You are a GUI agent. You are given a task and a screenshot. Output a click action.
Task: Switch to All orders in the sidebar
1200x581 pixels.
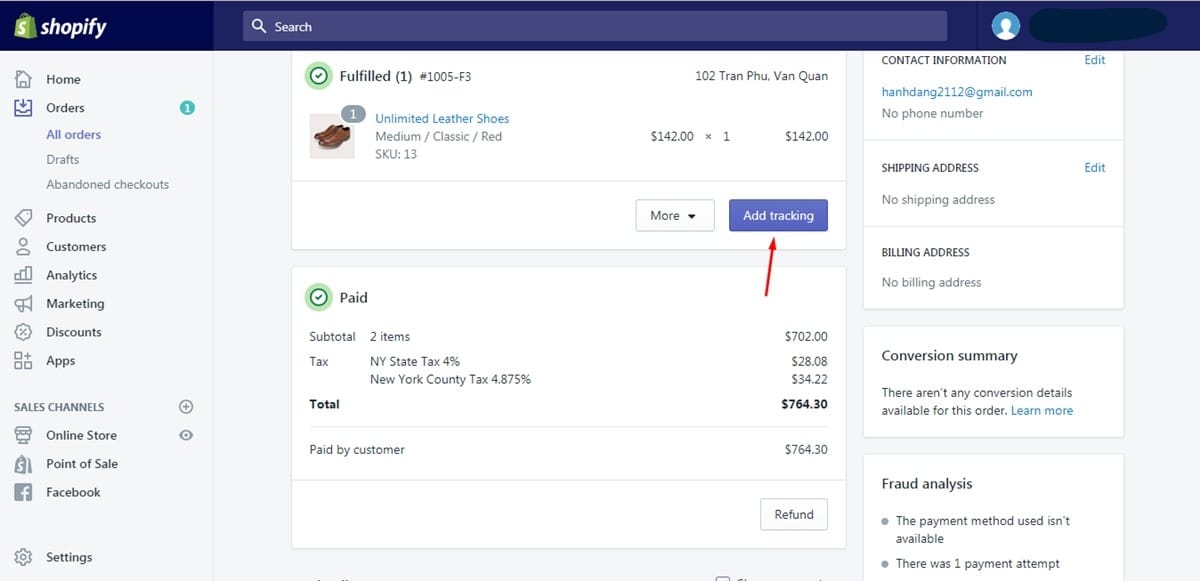tap(73, 134)
